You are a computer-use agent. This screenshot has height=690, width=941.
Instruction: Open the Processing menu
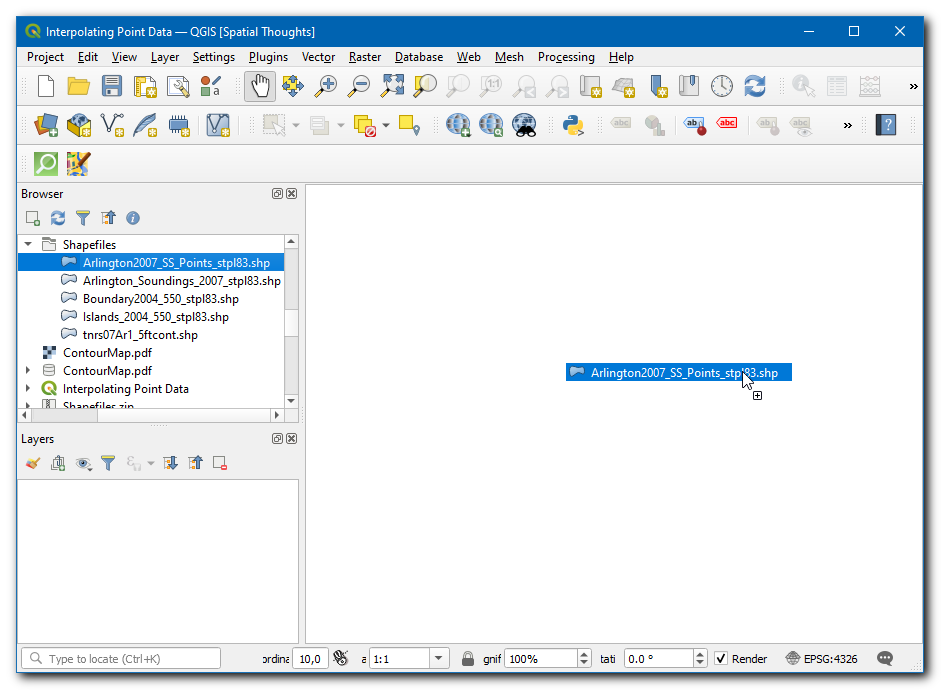click(565, 57)
